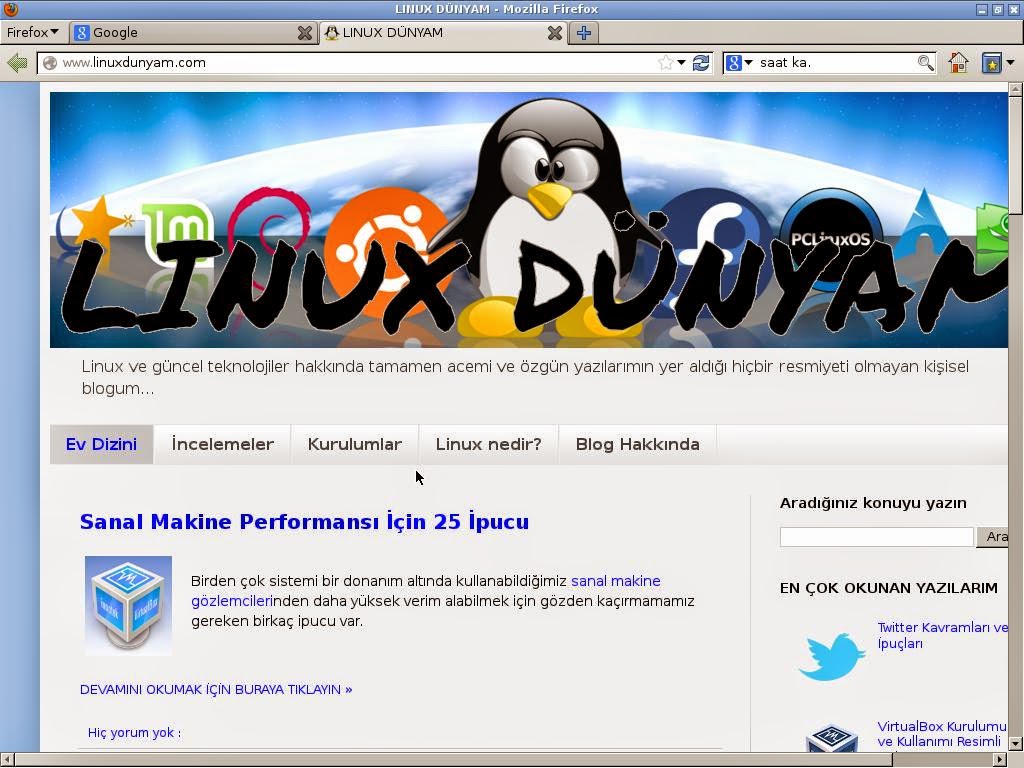The height and width of the screenshot is (768, 1024).
Task: Open the Sanal Makine Performansı post title
Action: (305, 521)
